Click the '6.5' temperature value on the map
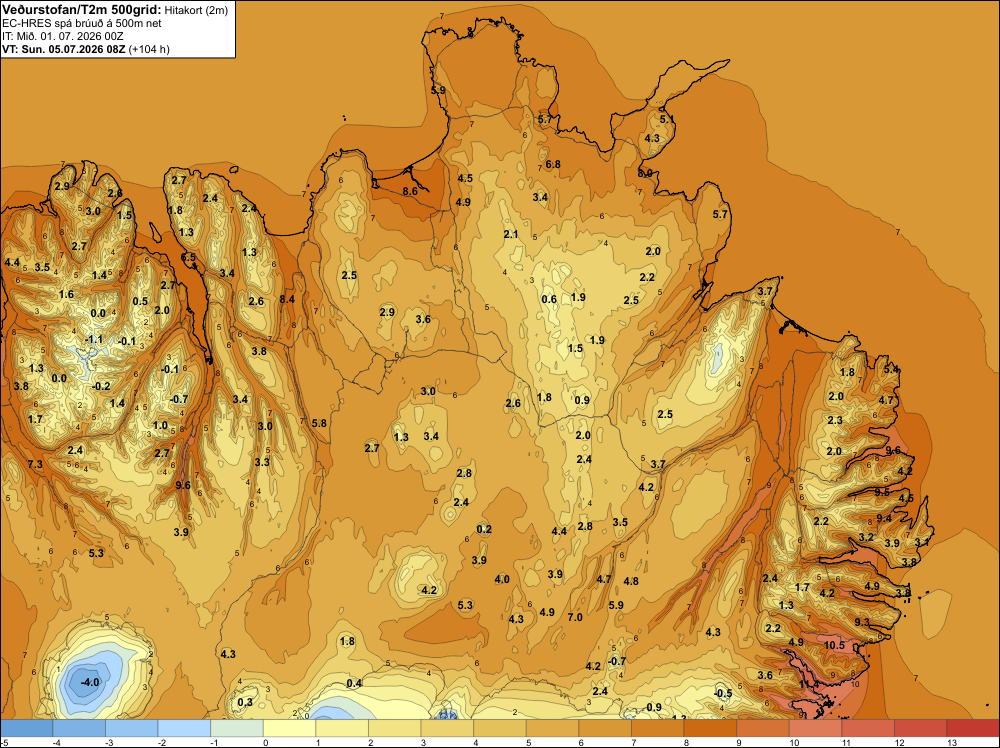This screenshot has width=1000, height=748. [x=188, y=257]
